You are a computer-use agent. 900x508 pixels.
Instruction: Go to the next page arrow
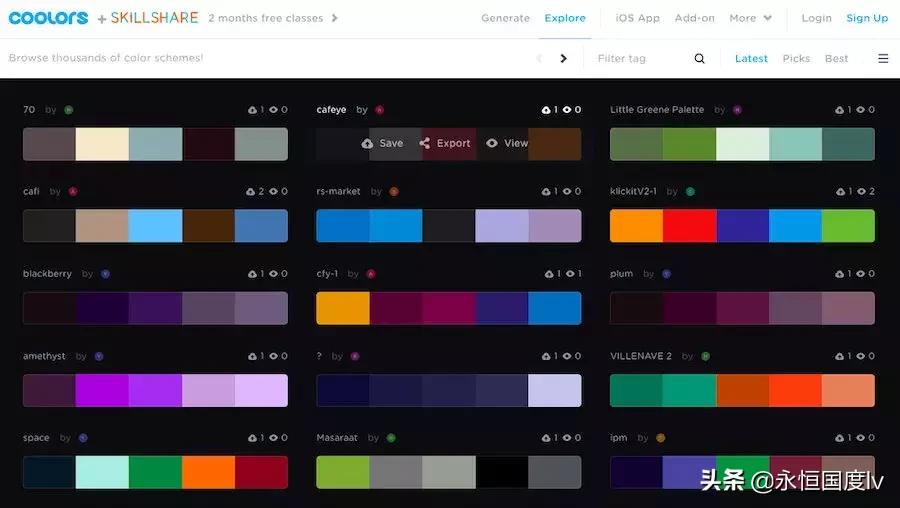[563, 58]
